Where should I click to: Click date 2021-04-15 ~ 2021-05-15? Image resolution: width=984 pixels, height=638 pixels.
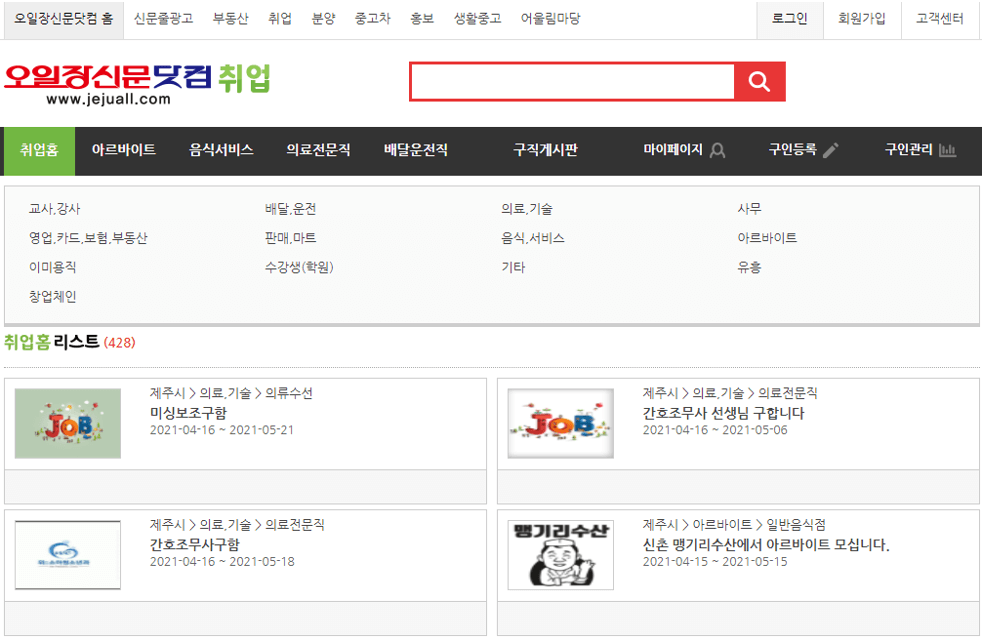(715, 562)
